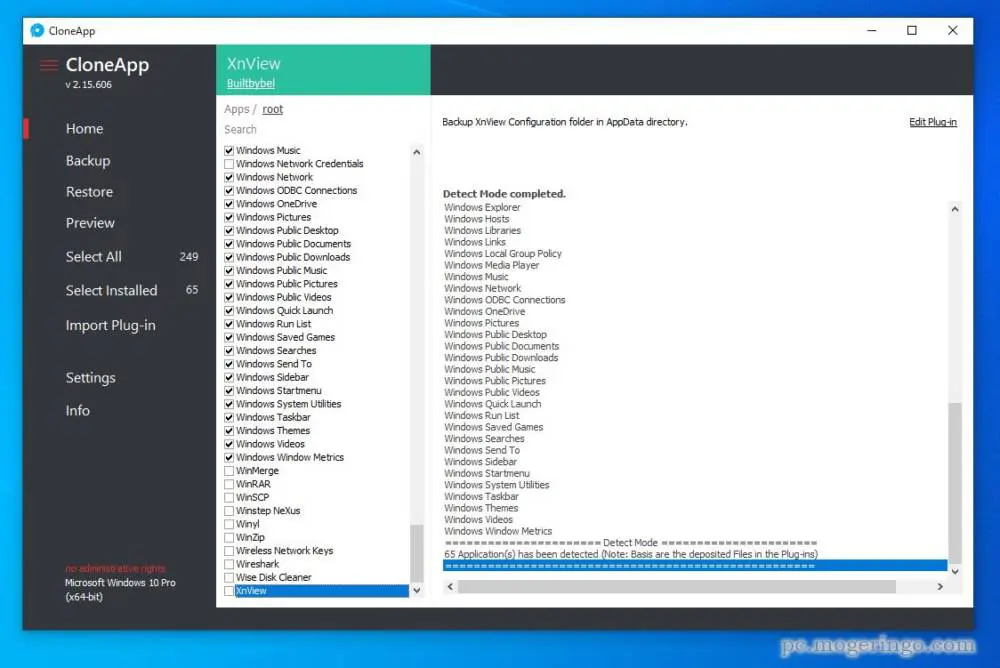Check the WinSCP checkbox

229,498
